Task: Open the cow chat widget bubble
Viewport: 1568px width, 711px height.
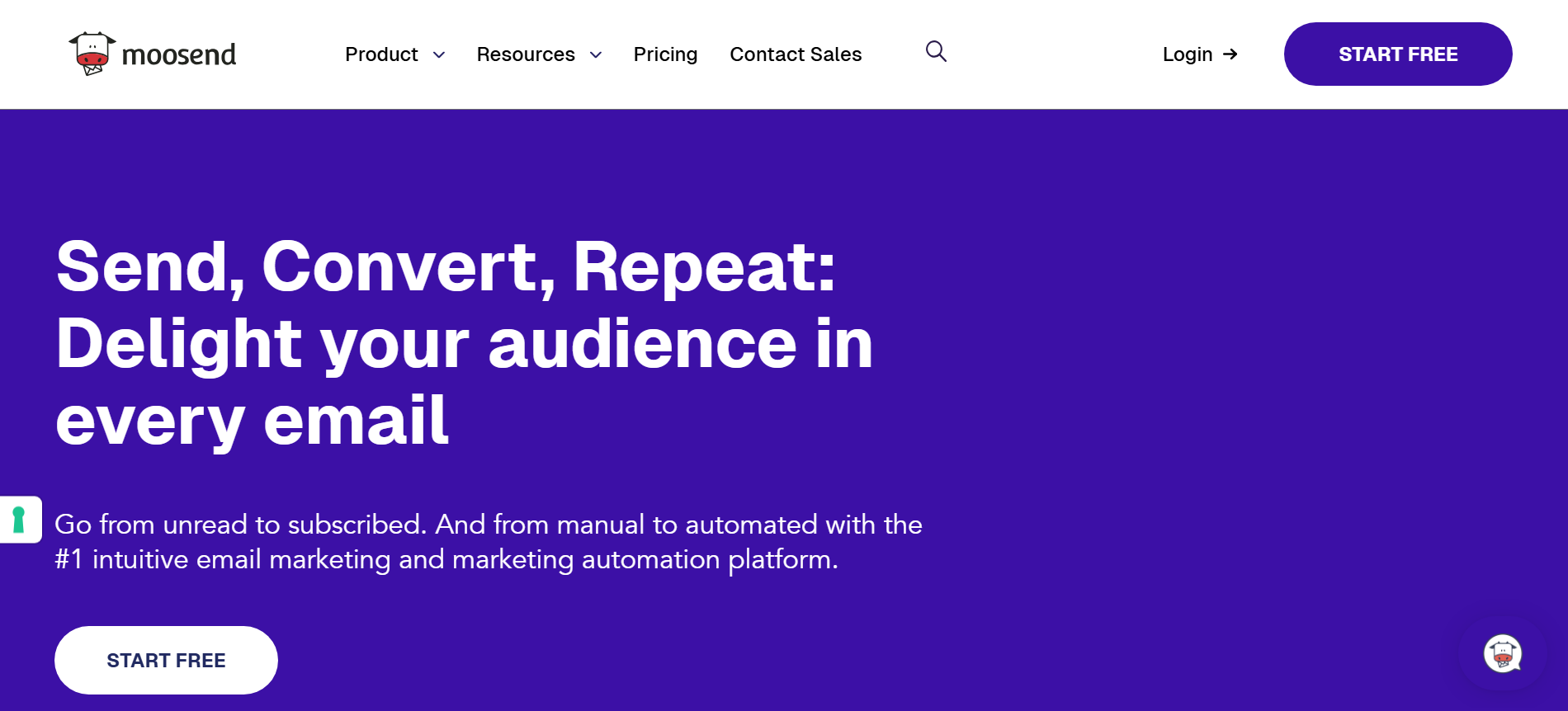Action: click(x=1502, y=655)
